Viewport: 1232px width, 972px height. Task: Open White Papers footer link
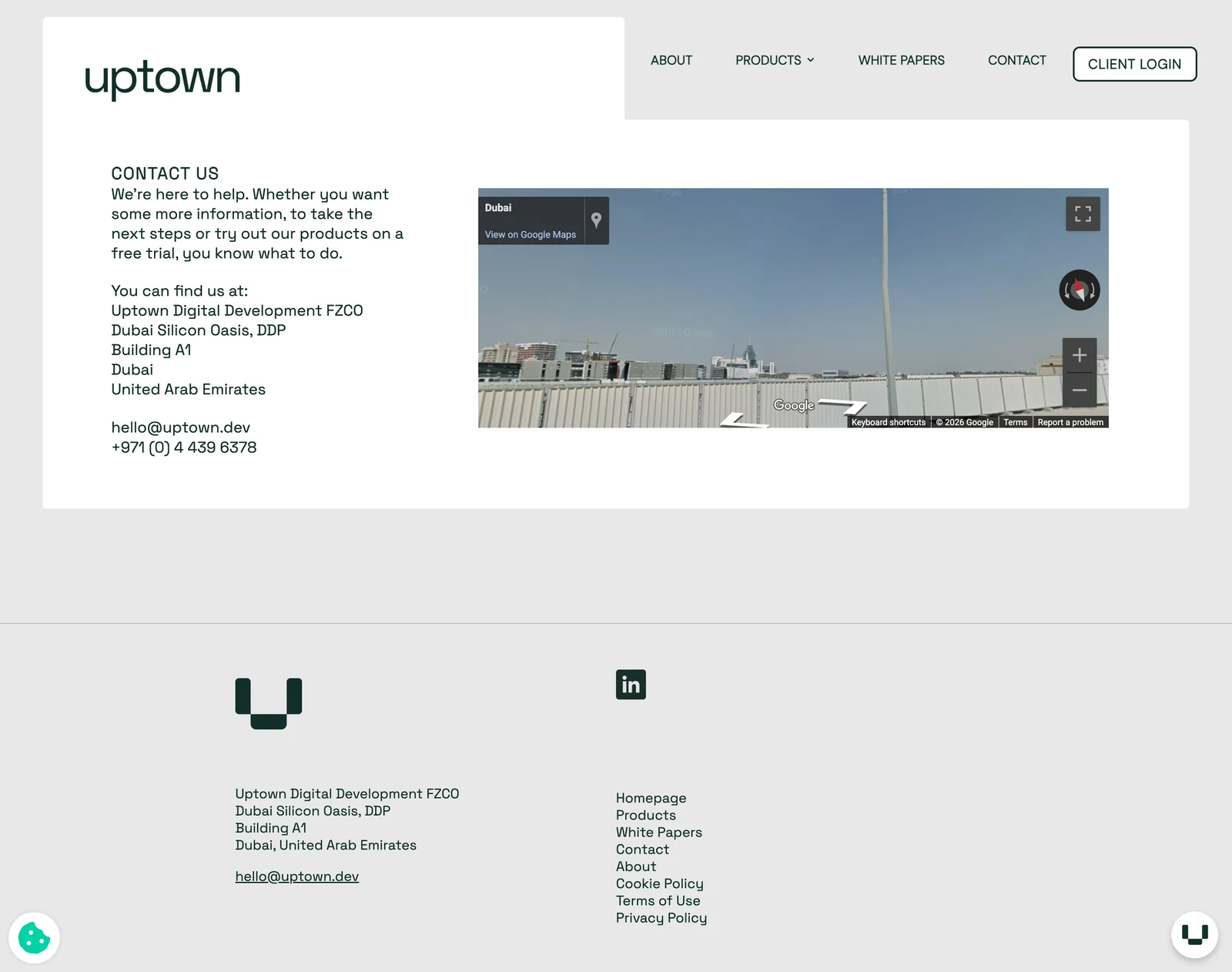click(x=659, y=833)
